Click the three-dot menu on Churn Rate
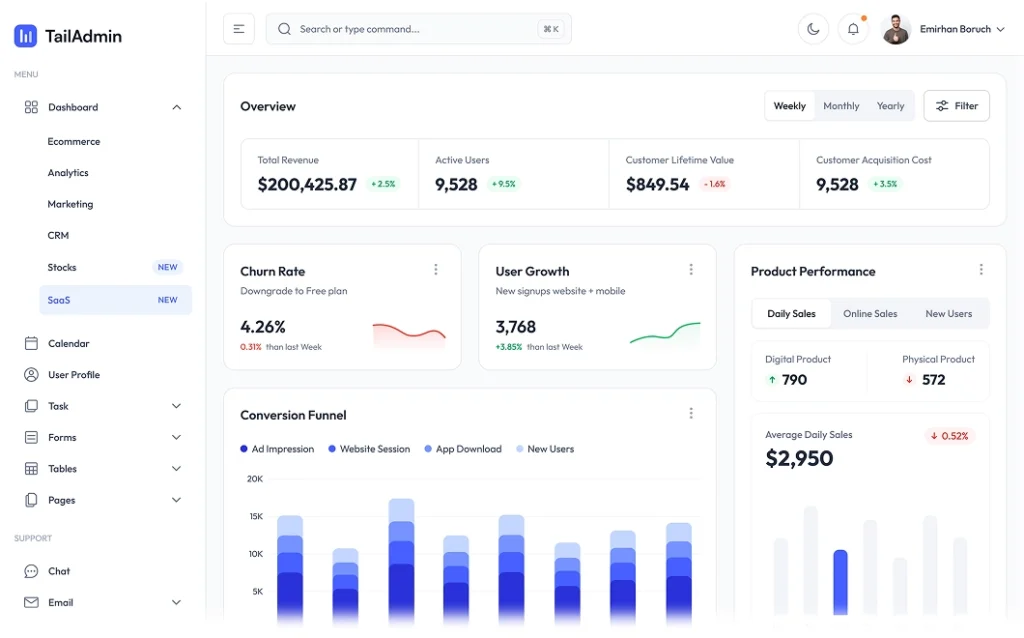Screen dimensions: 1024x638 tap(436, 270)
